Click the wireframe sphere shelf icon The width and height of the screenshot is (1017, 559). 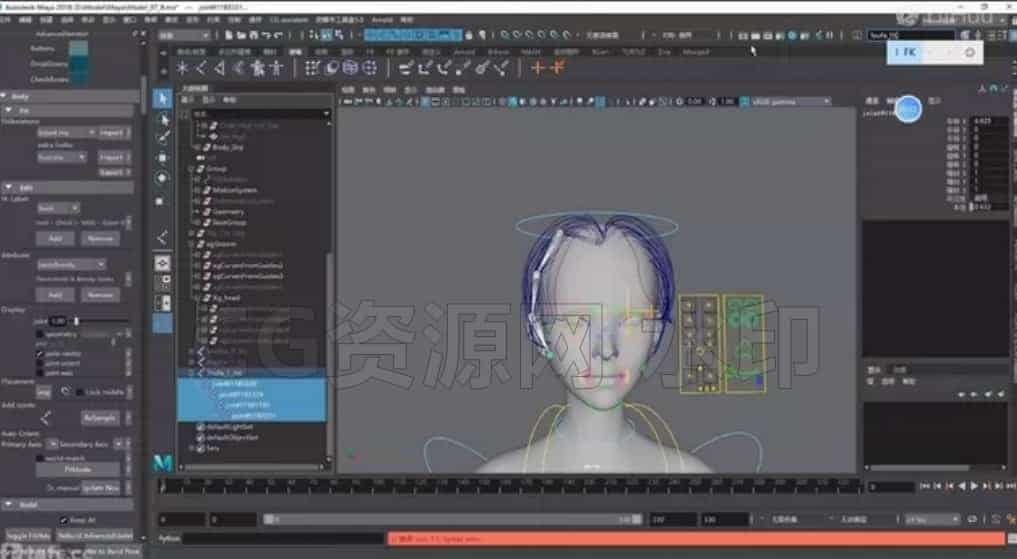click(350, 67)
